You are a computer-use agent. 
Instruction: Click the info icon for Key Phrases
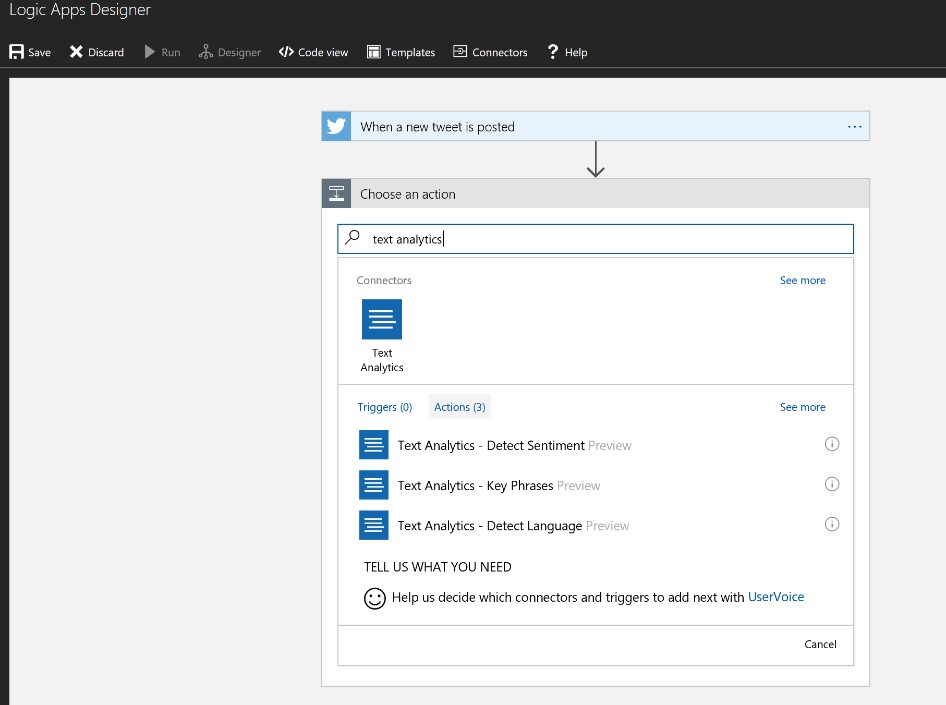[832, 483]
